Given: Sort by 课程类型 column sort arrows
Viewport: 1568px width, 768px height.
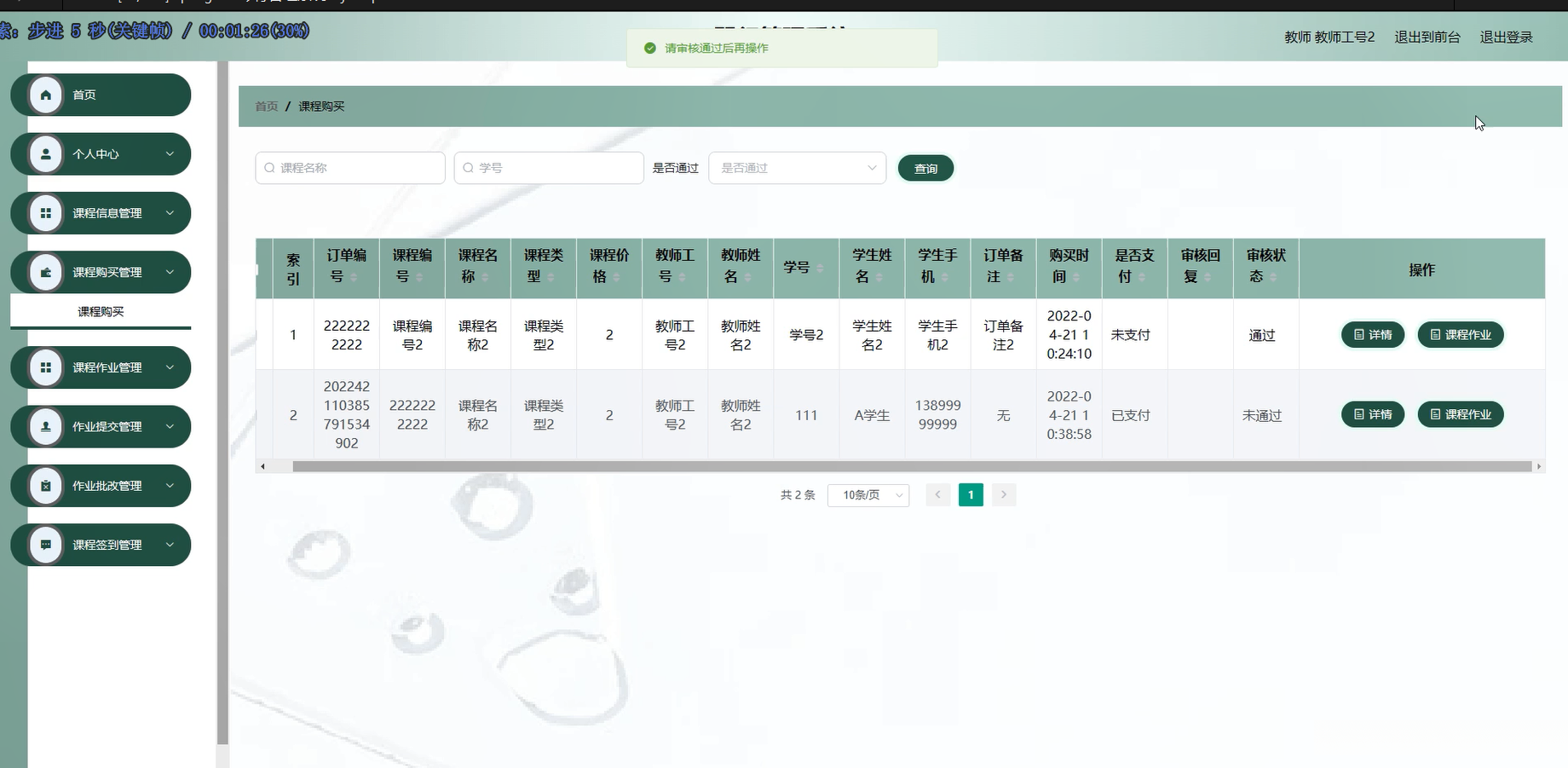Looking at the screenshot, I should [x=551, y=277].
